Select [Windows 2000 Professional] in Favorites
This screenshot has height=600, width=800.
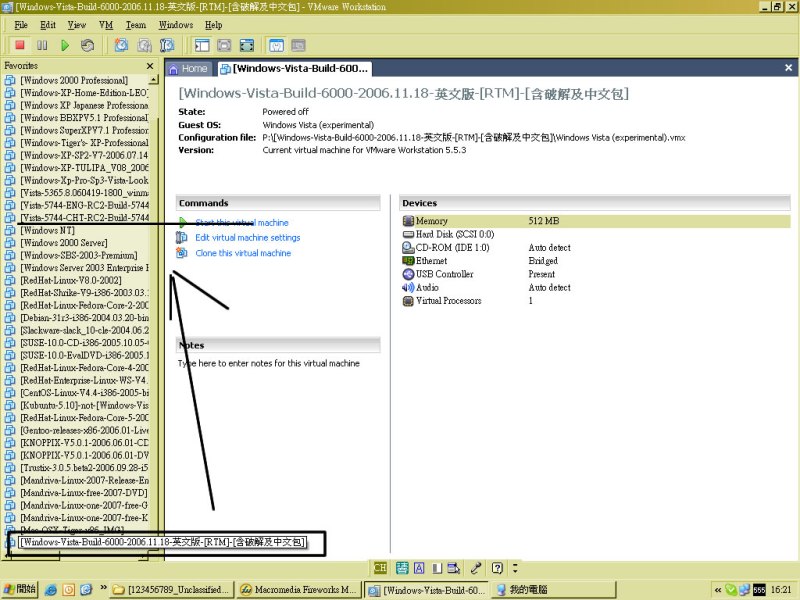coord(74,80)
